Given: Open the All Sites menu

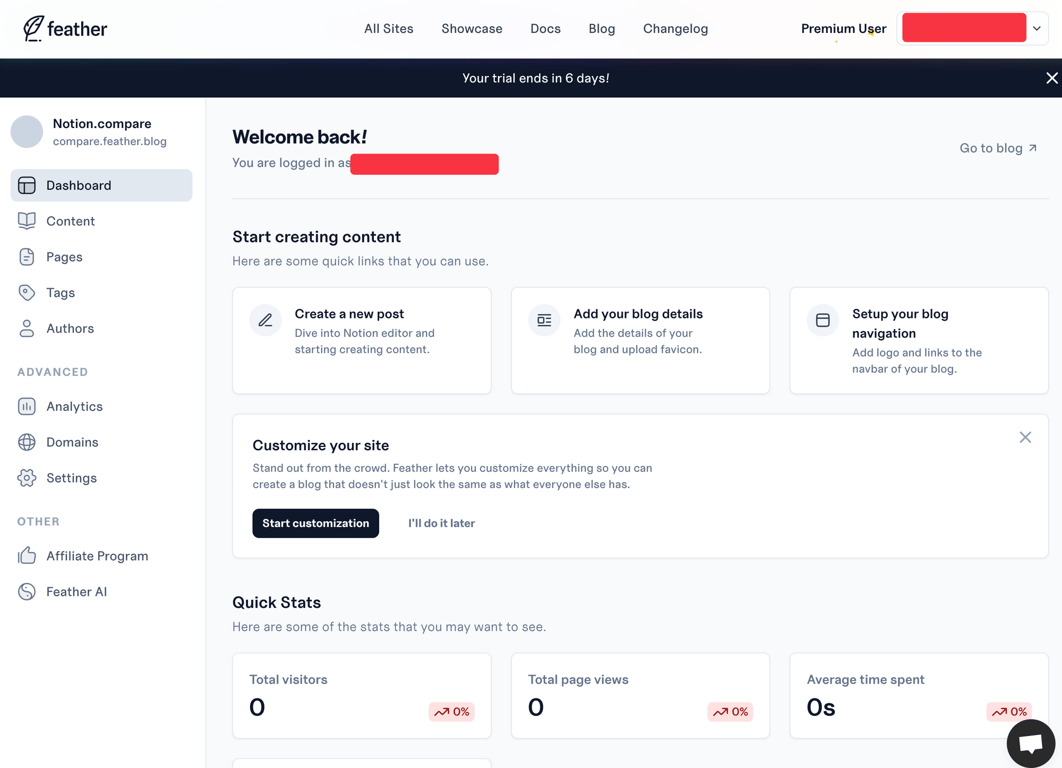Looking at the screenshot, I should (389, 28).
